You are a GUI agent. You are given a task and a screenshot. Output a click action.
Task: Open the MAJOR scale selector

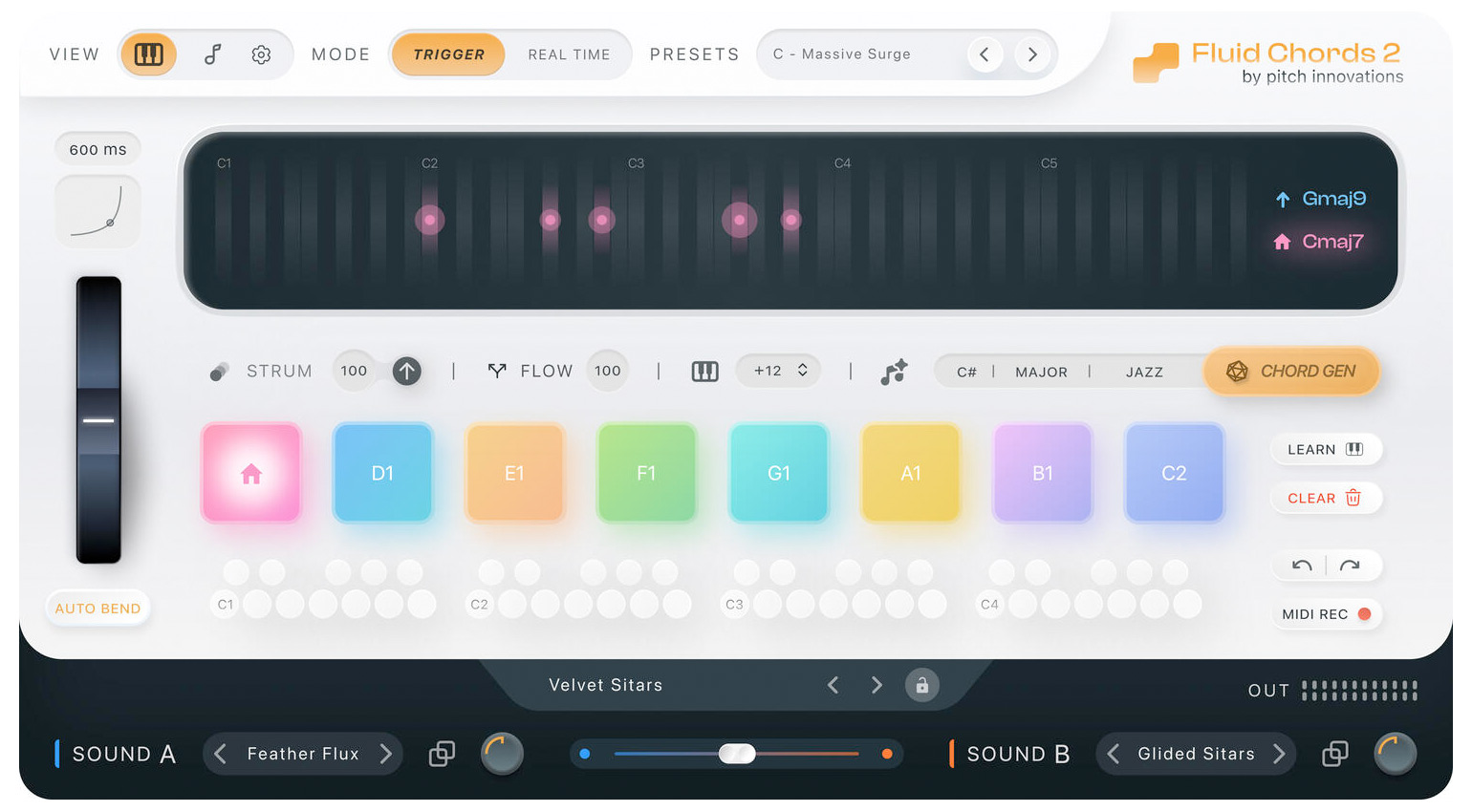click(1041, 372)
